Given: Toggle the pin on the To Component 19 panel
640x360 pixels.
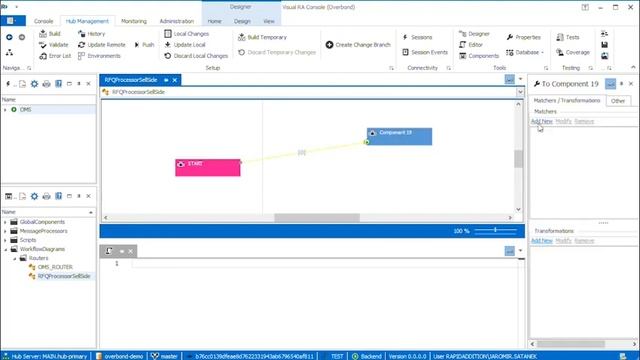Looking at the screenshot, I should tap(621, 84).
